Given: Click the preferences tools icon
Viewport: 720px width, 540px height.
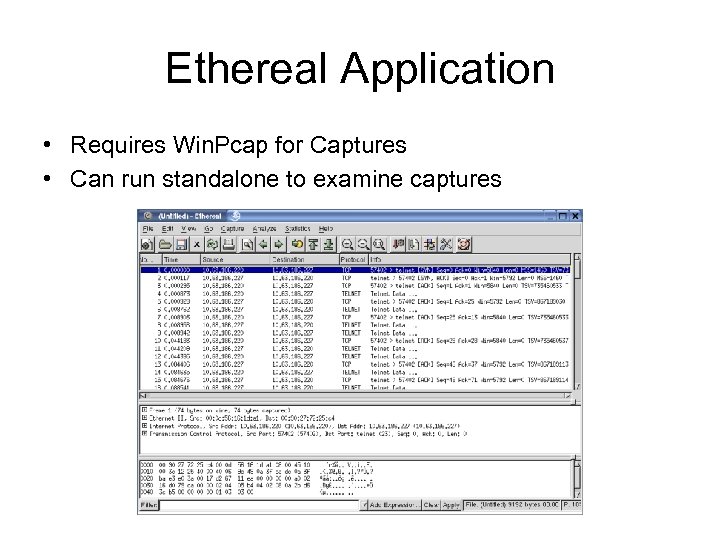Looking at the screenshot, I should point(446,244).
